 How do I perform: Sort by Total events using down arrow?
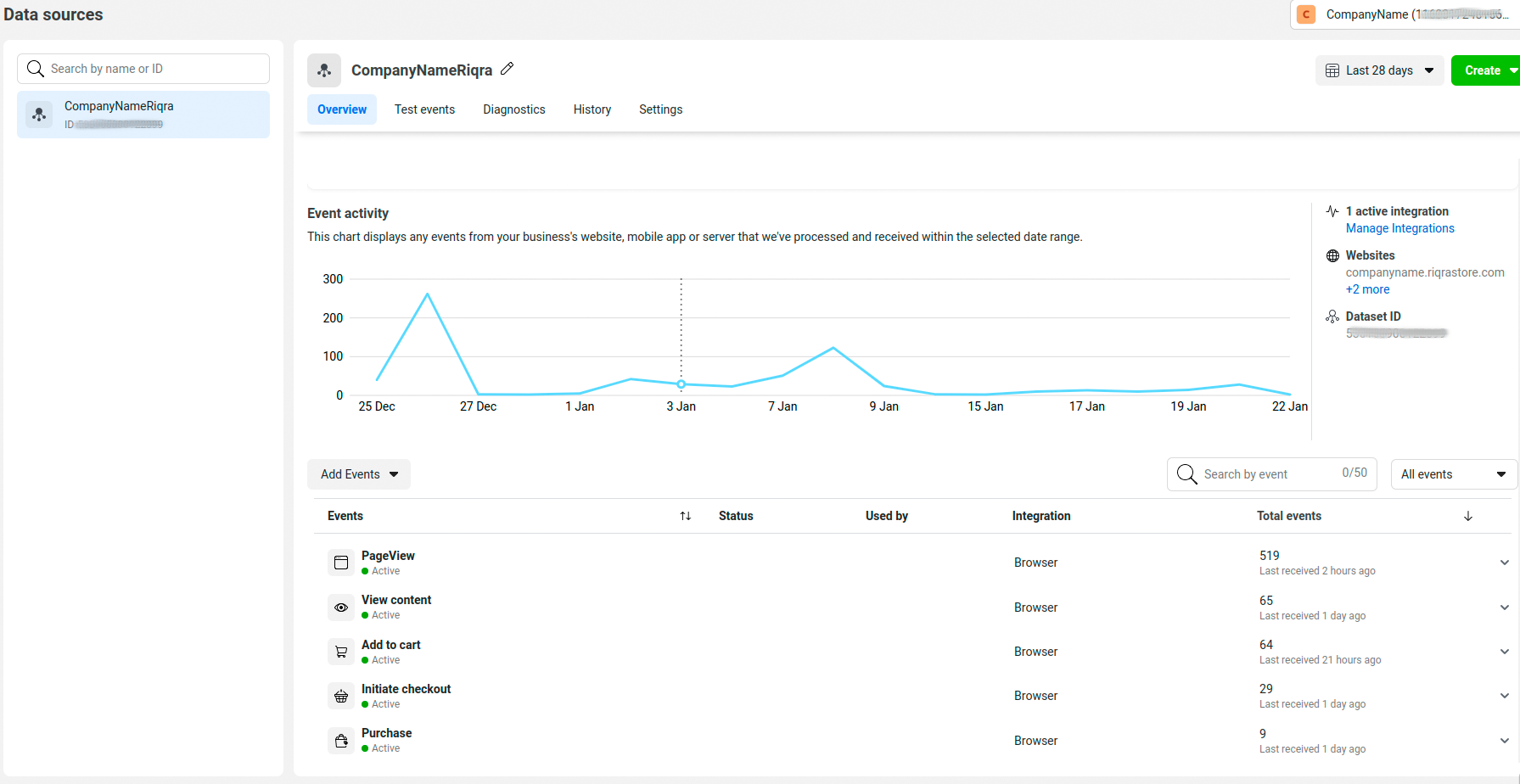pyautogui.click(x=1468, y=516)
